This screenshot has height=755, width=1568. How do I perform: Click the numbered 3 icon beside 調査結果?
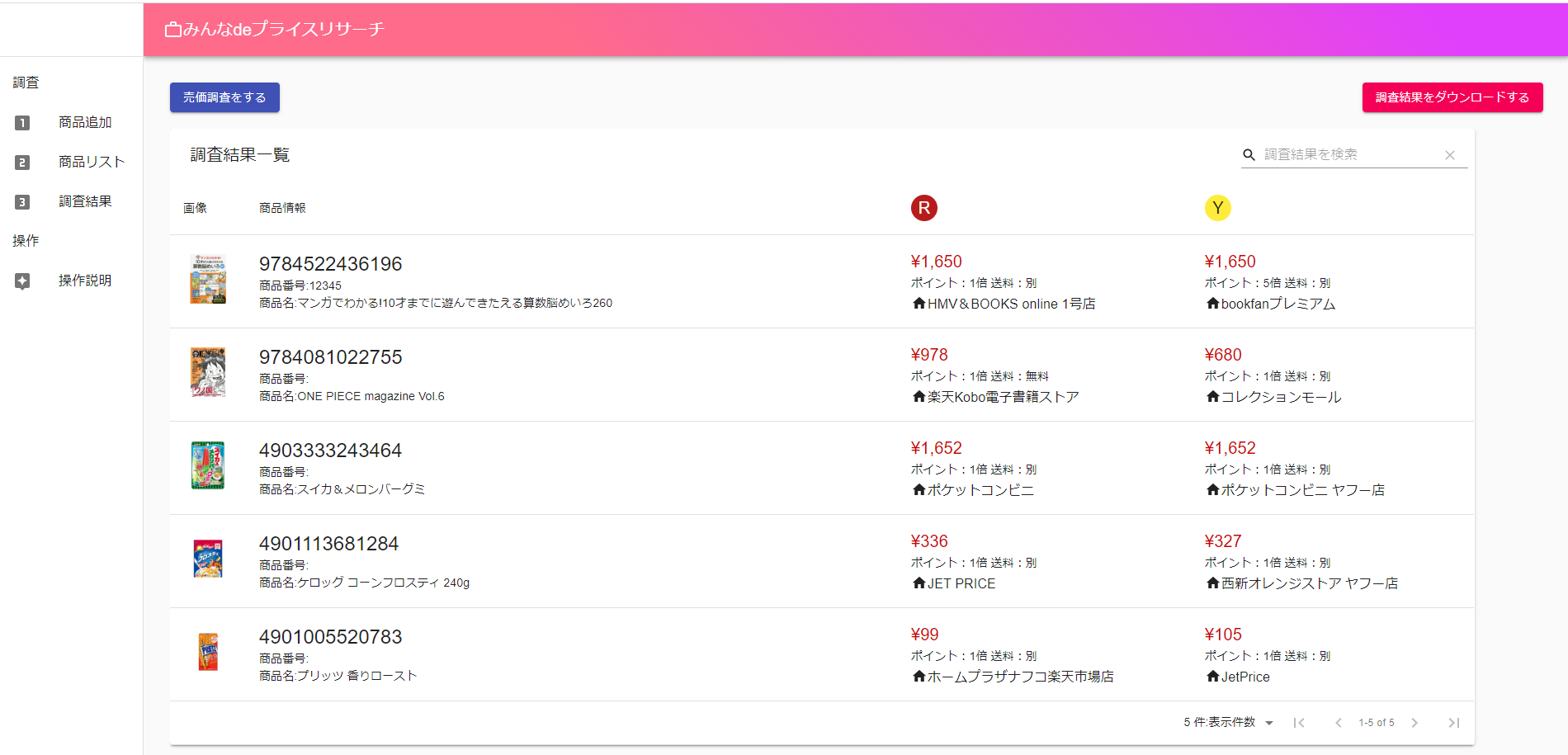[x=22, y=202]
